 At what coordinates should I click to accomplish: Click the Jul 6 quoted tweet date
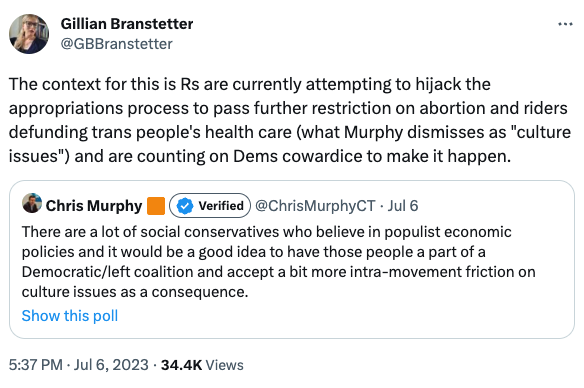click(x=403, y=206)
